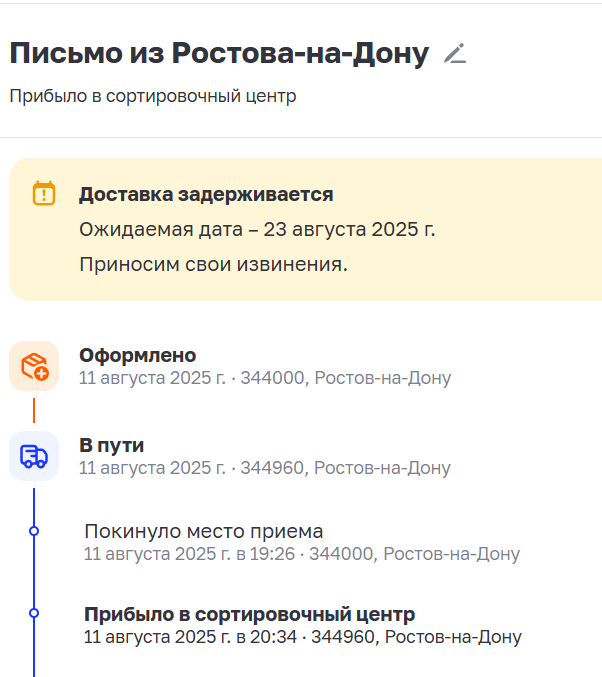Click the status subtitle under the page title
This screenshot has width=602, height=677.
tap(153, 97)
